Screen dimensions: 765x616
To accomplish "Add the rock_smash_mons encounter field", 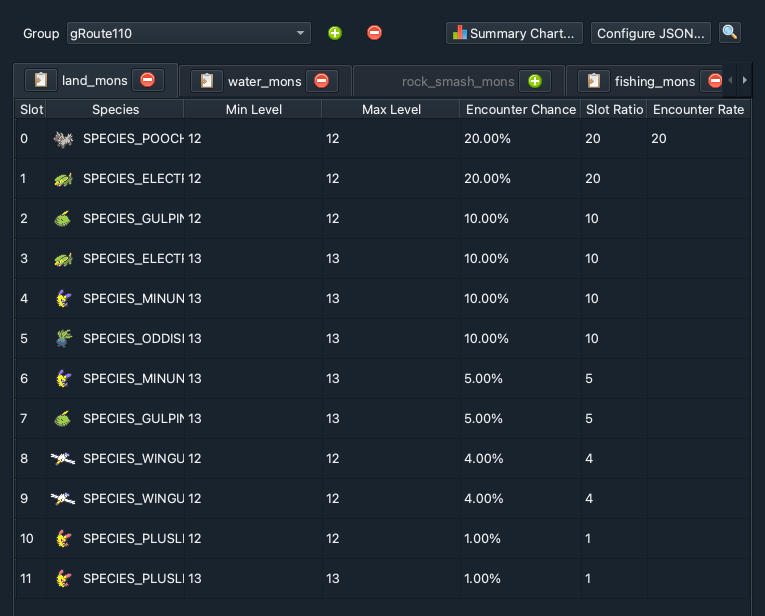I will tap(535, 81).
